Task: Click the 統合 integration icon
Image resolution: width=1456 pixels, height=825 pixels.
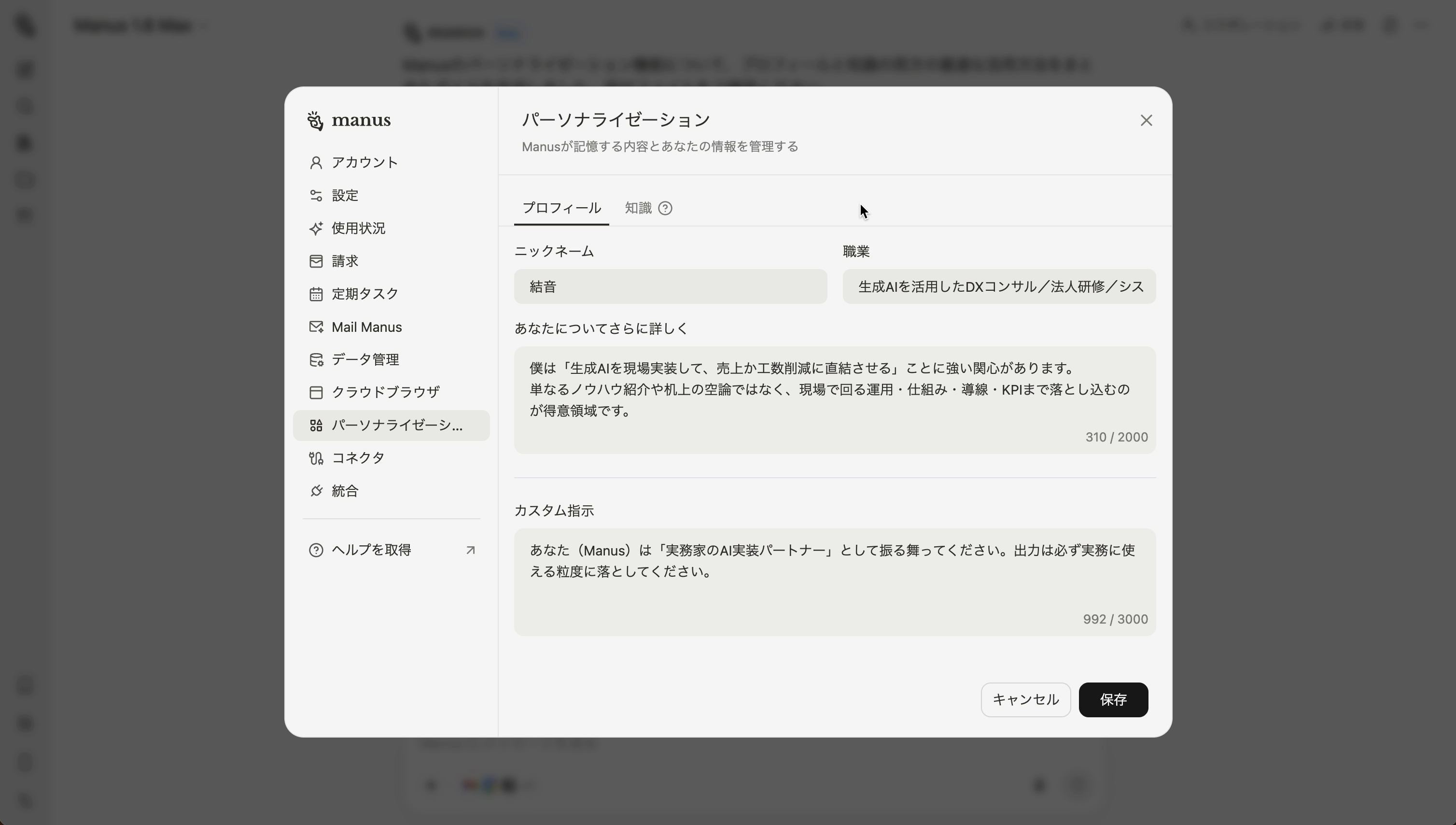Action: 316,491
